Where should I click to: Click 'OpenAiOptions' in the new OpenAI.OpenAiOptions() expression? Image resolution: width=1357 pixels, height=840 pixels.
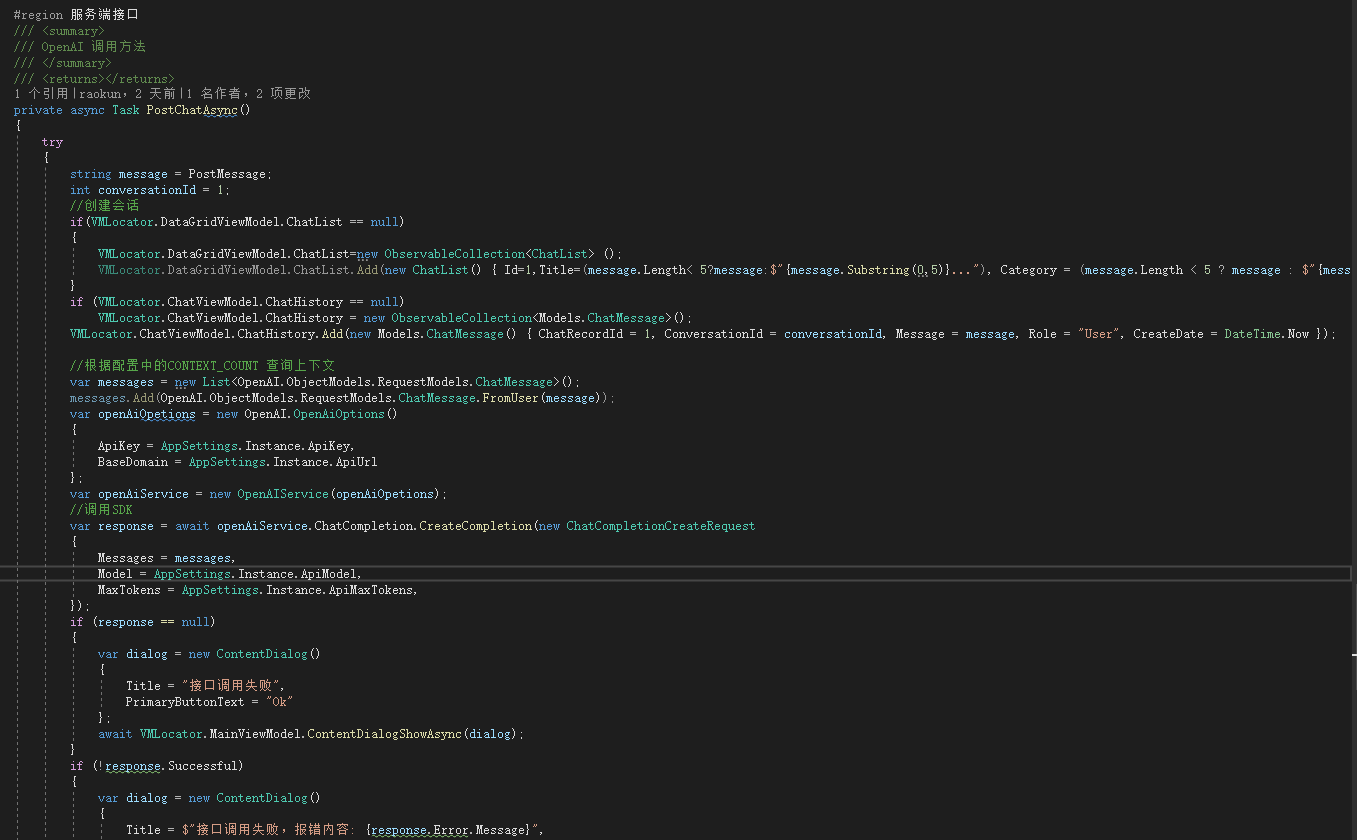338,414
